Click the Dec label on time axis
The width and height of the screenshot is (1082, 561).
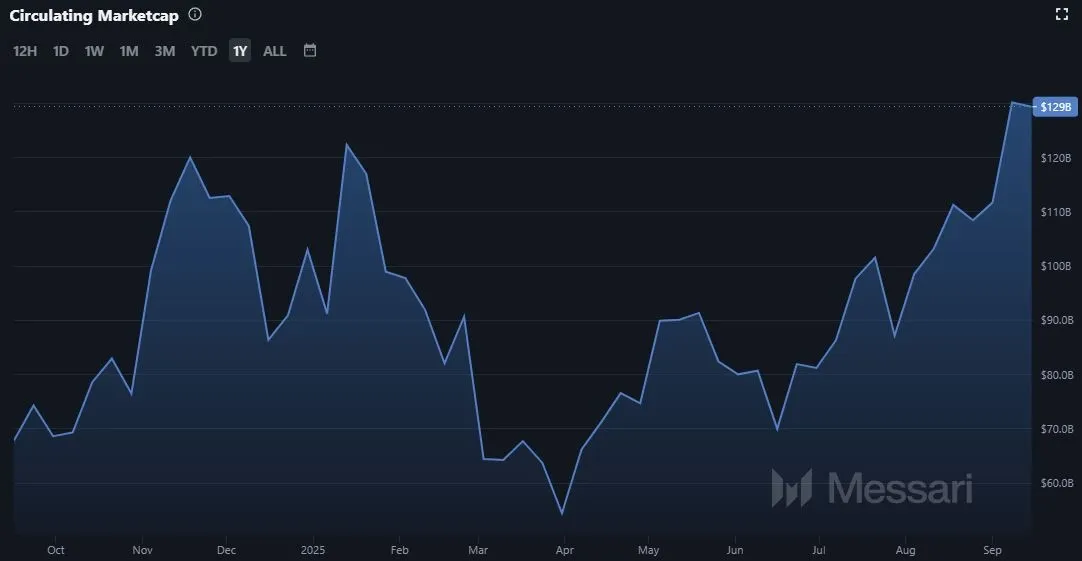point(226,550)
